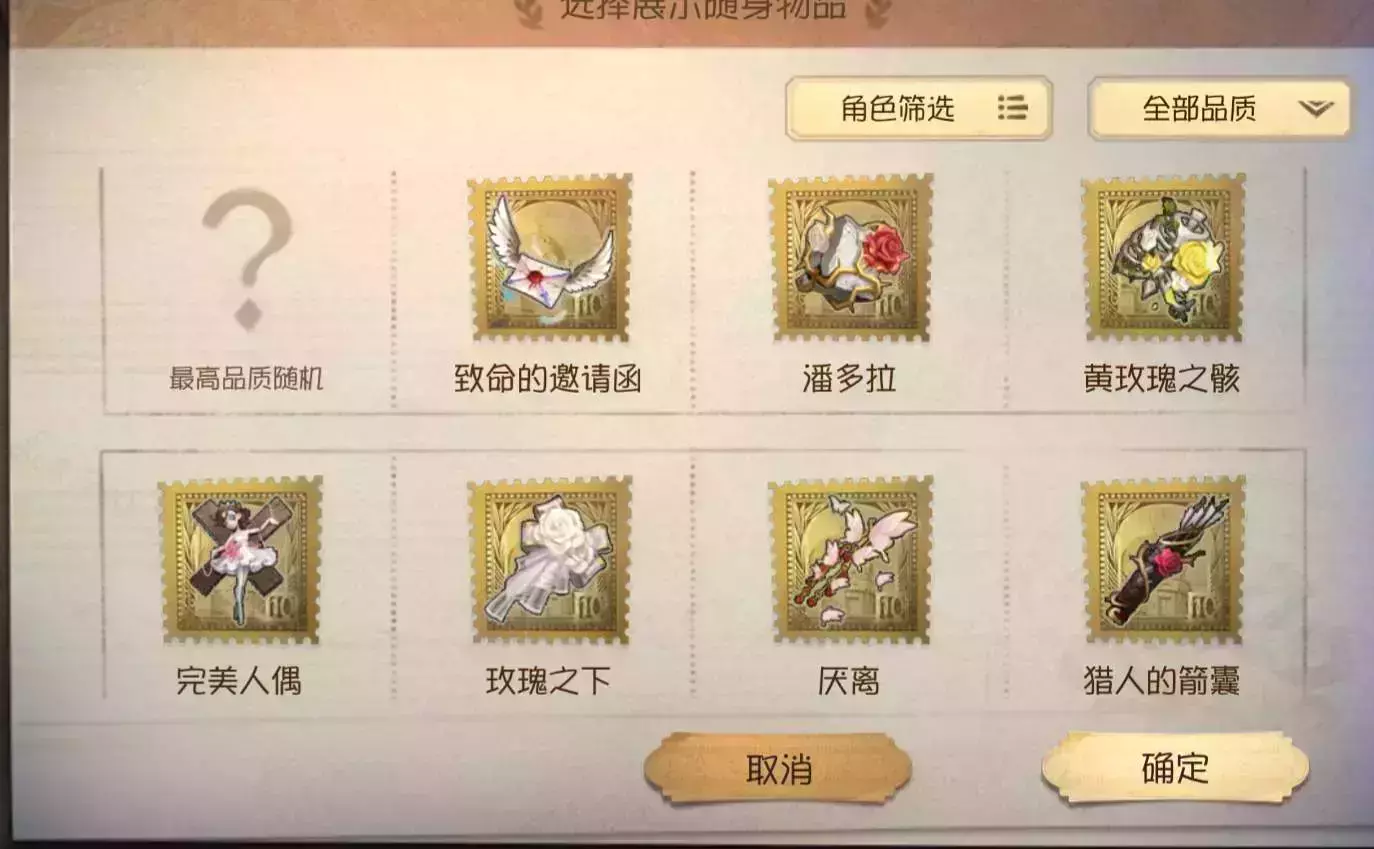Pick the 猎人的箭囊 quiver stamp

point(1164,560)
